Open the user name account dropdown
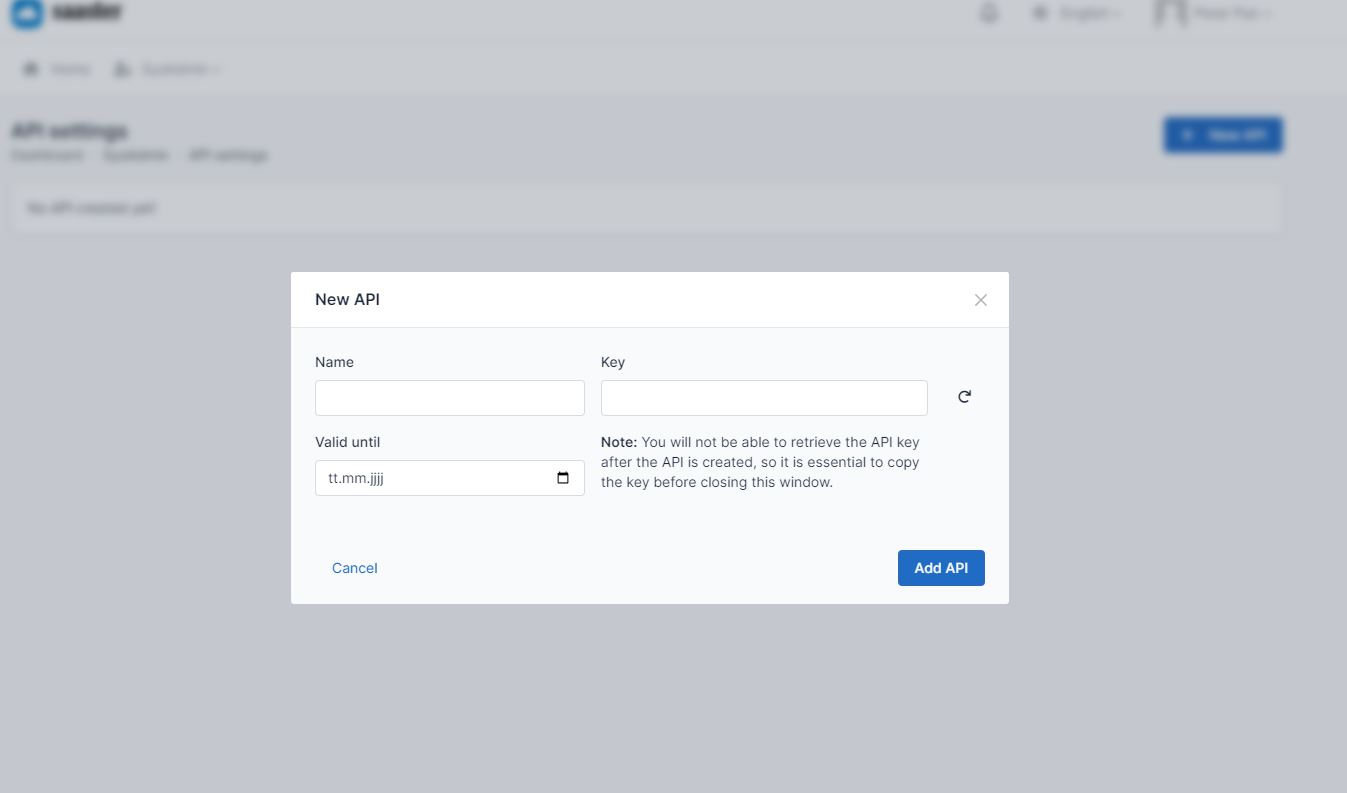Image resolution: width=1347 pixels, height=793 pixels. [1233, 14]
